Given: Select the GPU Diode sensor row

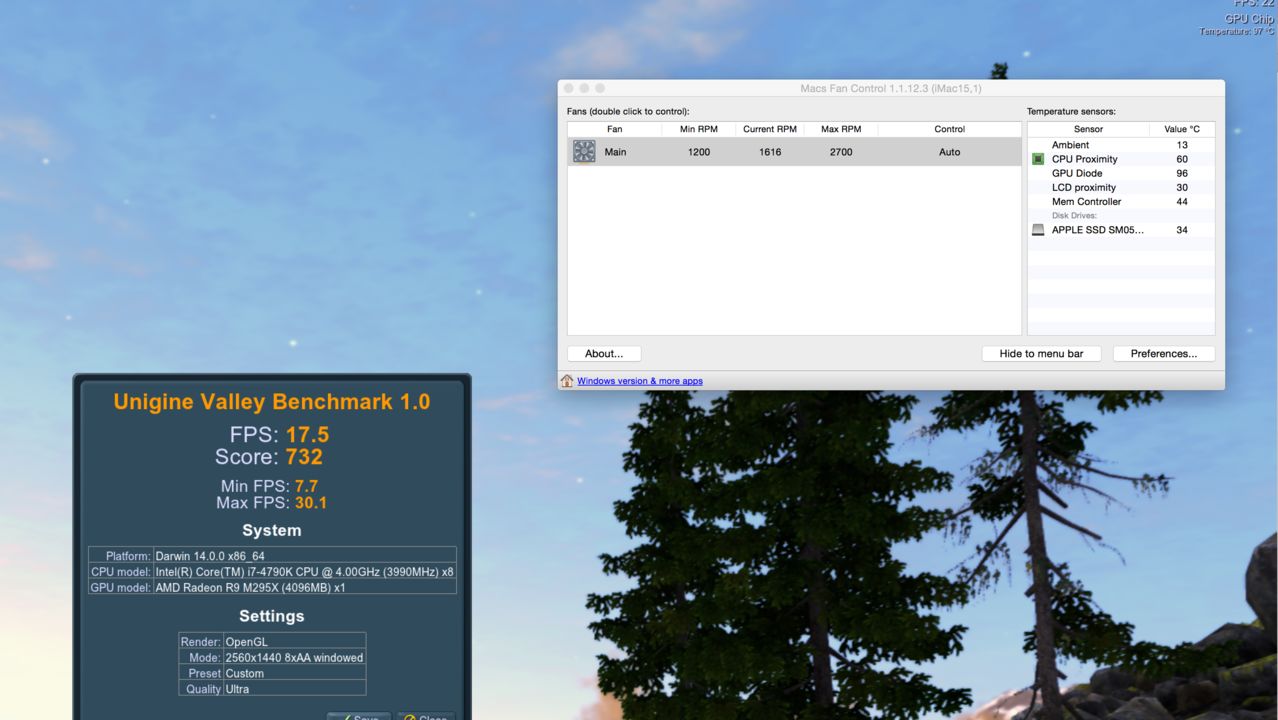Looking at the screenshot, I should click(x=1121, y=173).
